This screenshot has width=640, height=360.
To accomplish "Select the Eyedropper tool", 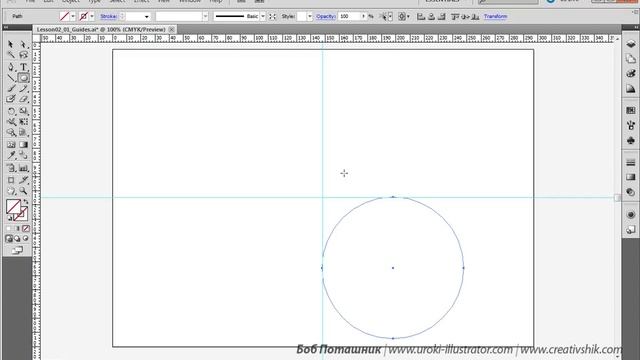I will click(11, 156).
